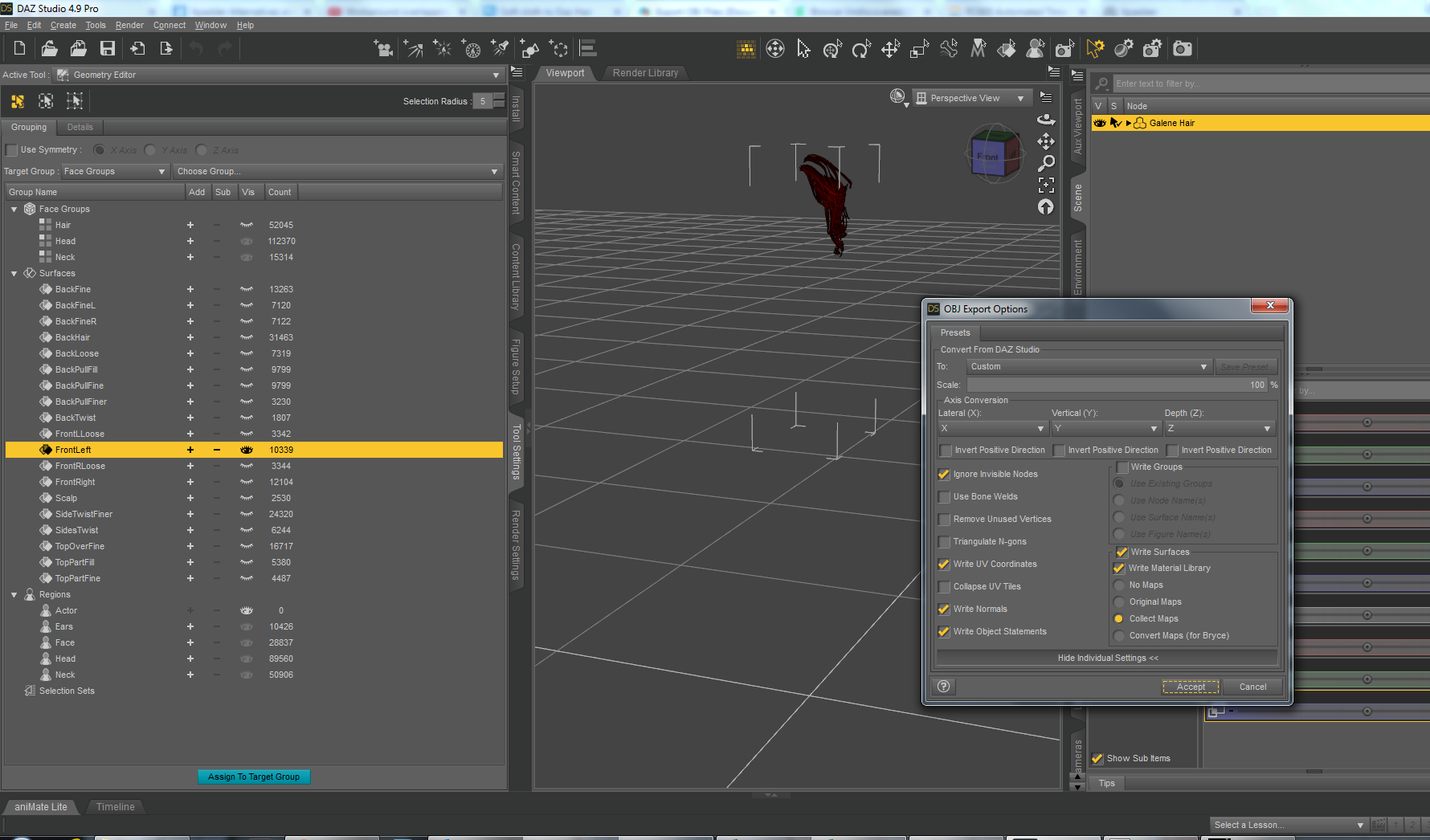Click Cancel in OBJ Export Options
The width and height of the screenshot is (1430, 840).
(1252, 687)
